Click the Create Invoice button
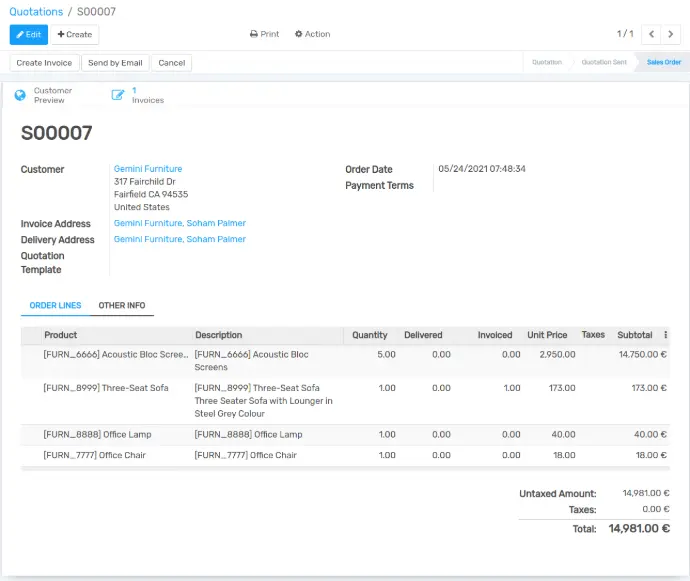The width and height of the screenshot is (690, 581). point(44,63)
